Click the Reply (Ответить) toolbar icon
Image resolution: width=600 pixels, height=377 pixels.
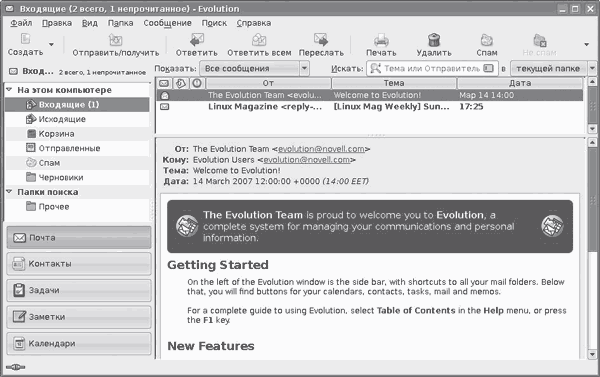(197, 39)
